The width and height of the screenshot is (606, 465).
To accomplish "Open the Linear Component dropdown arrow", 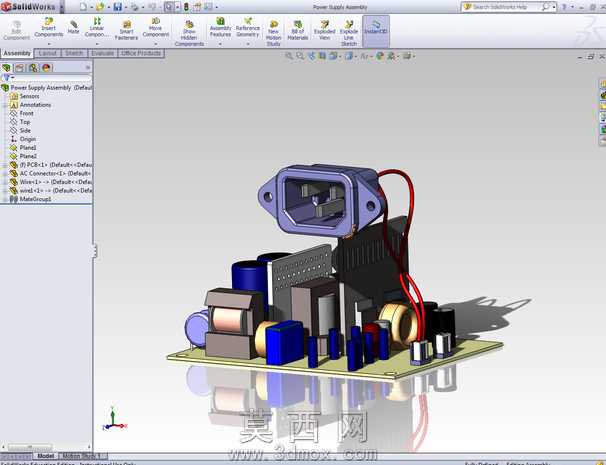I will click(97, 44).
